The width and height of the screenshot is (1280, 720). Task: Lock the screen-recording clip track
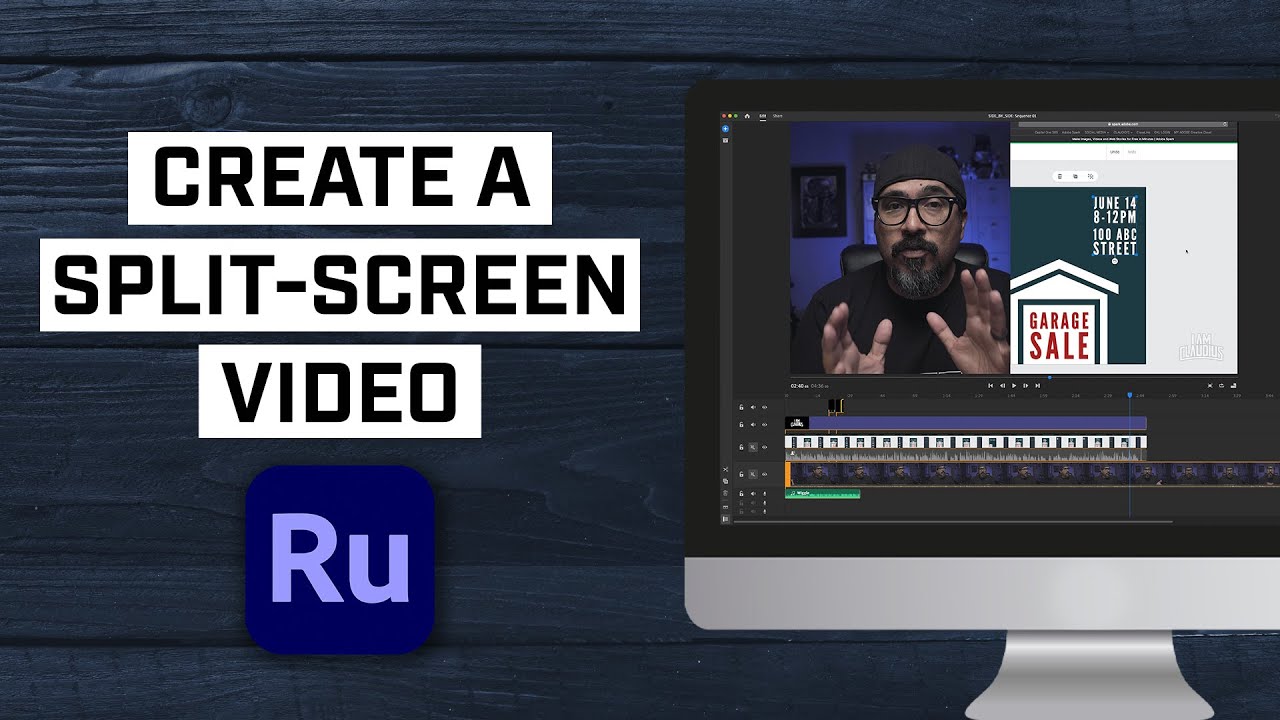pyautogui.click(x=741, y=447)
